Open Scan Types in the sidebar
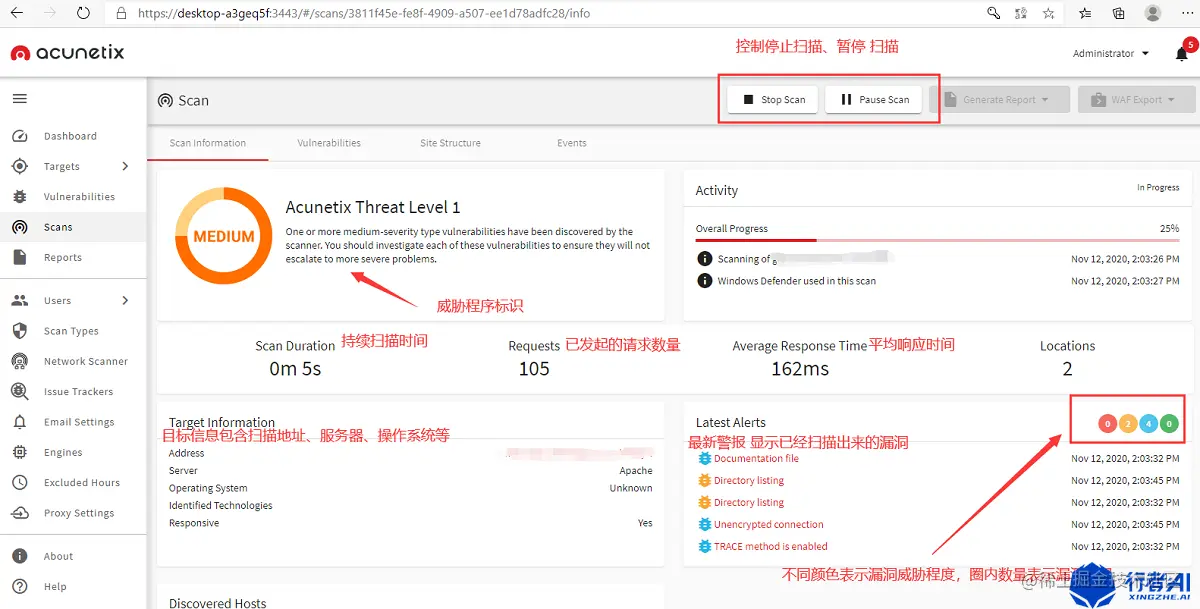1200x609 pixels. point(71,331)
